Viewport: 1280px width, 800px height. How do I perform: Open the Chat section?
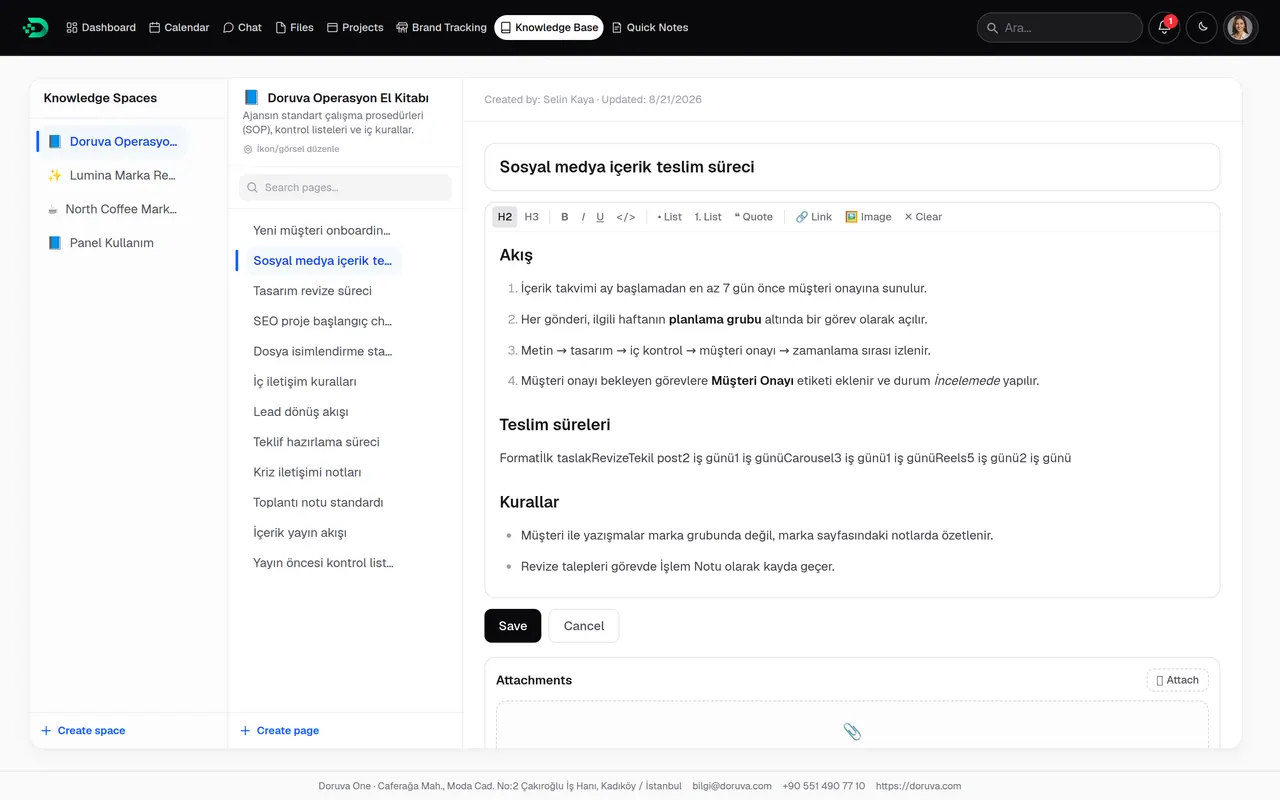[242, 27]
